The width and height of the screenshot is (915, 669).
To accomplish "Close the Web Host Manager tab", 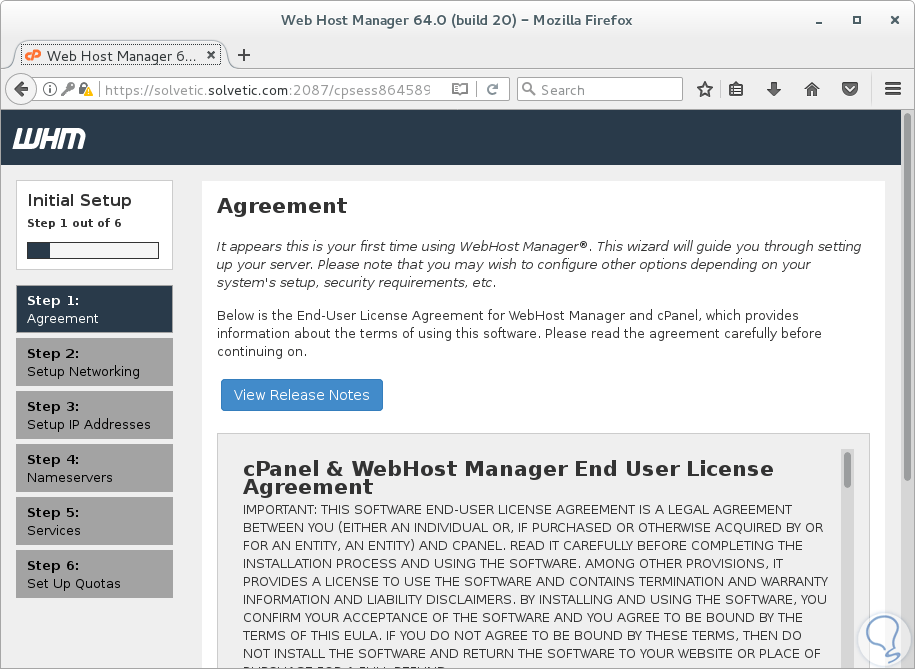I will pos(211,55).
